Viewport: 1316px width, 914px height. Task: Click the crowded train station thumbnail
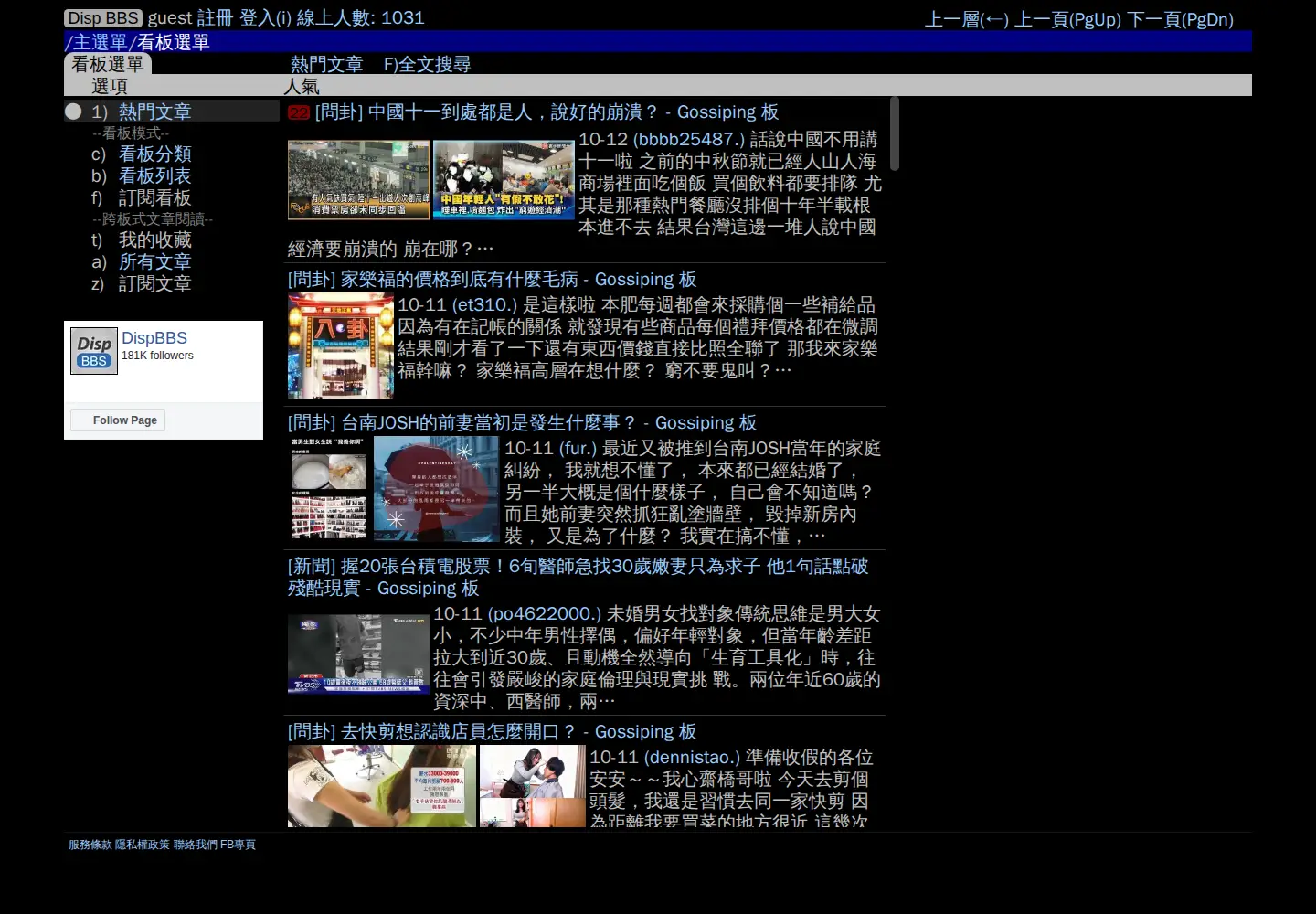point(358,179)
